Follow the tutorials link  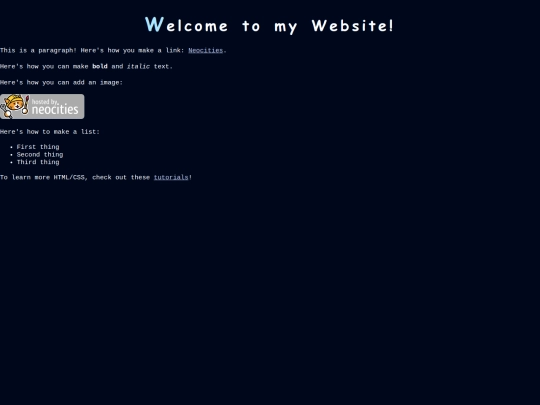point(171,177)
